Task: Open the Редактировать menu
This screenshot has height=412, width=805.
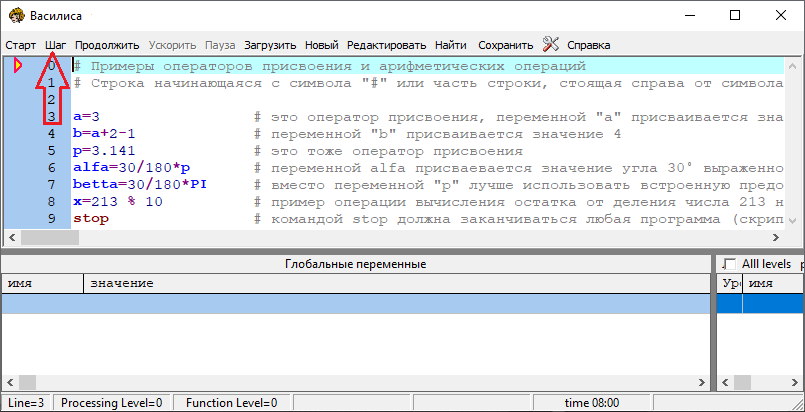Action: [387, 45]
